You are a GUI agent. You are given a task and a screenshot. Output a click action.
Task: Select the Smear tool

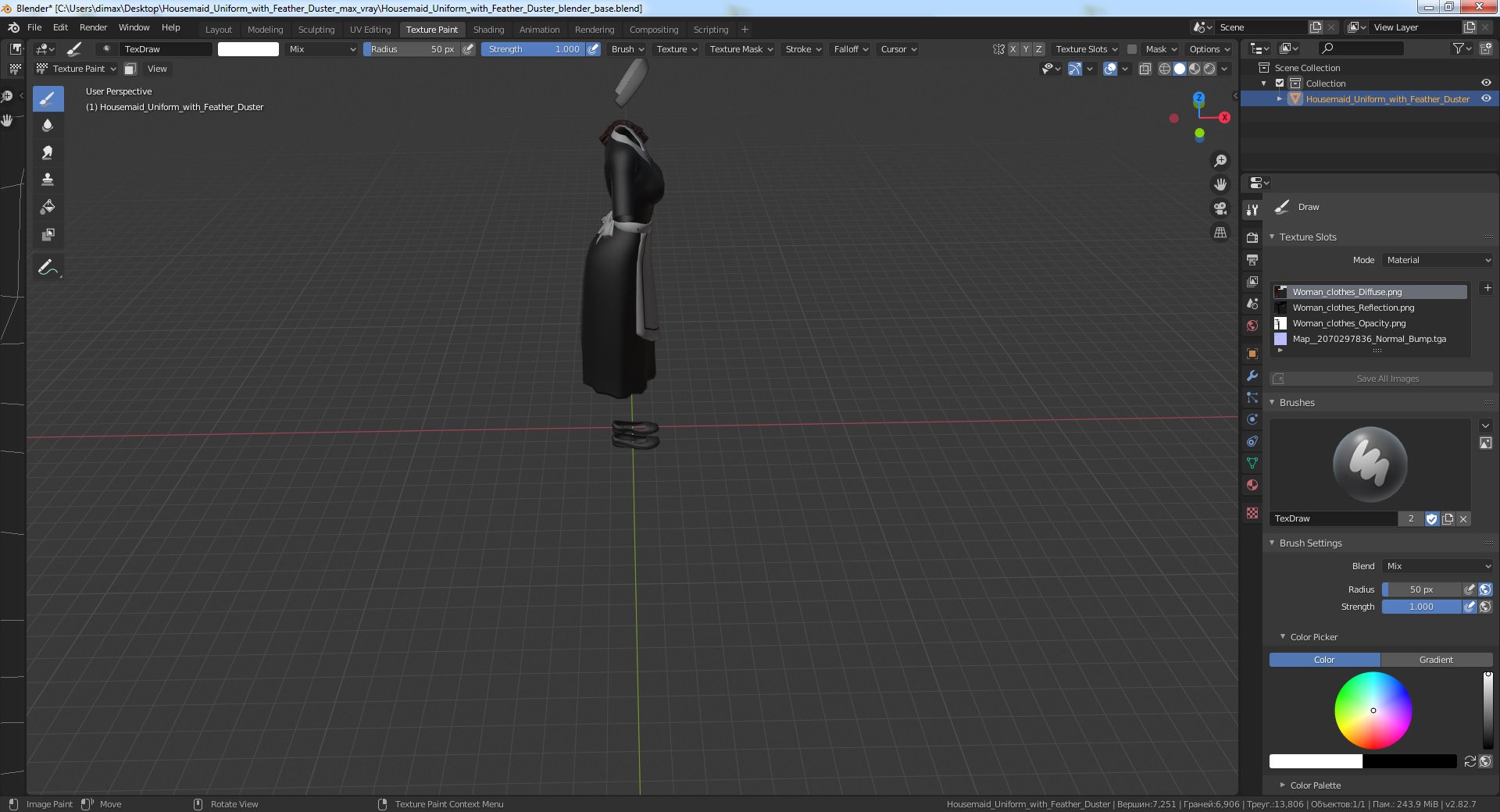tap(48, 153)
